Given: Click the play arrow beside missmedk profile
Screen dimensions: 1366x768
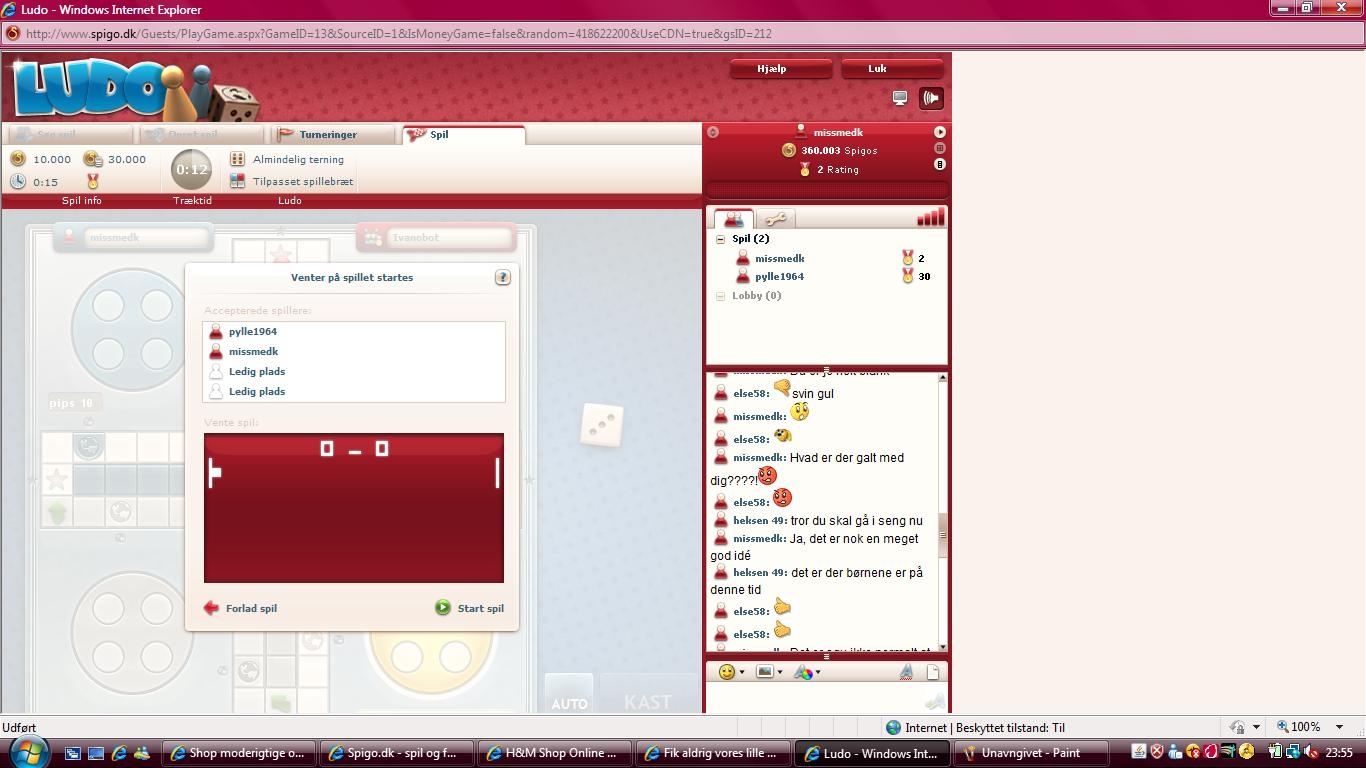Looking at the screenshot, I should [939, 132].
